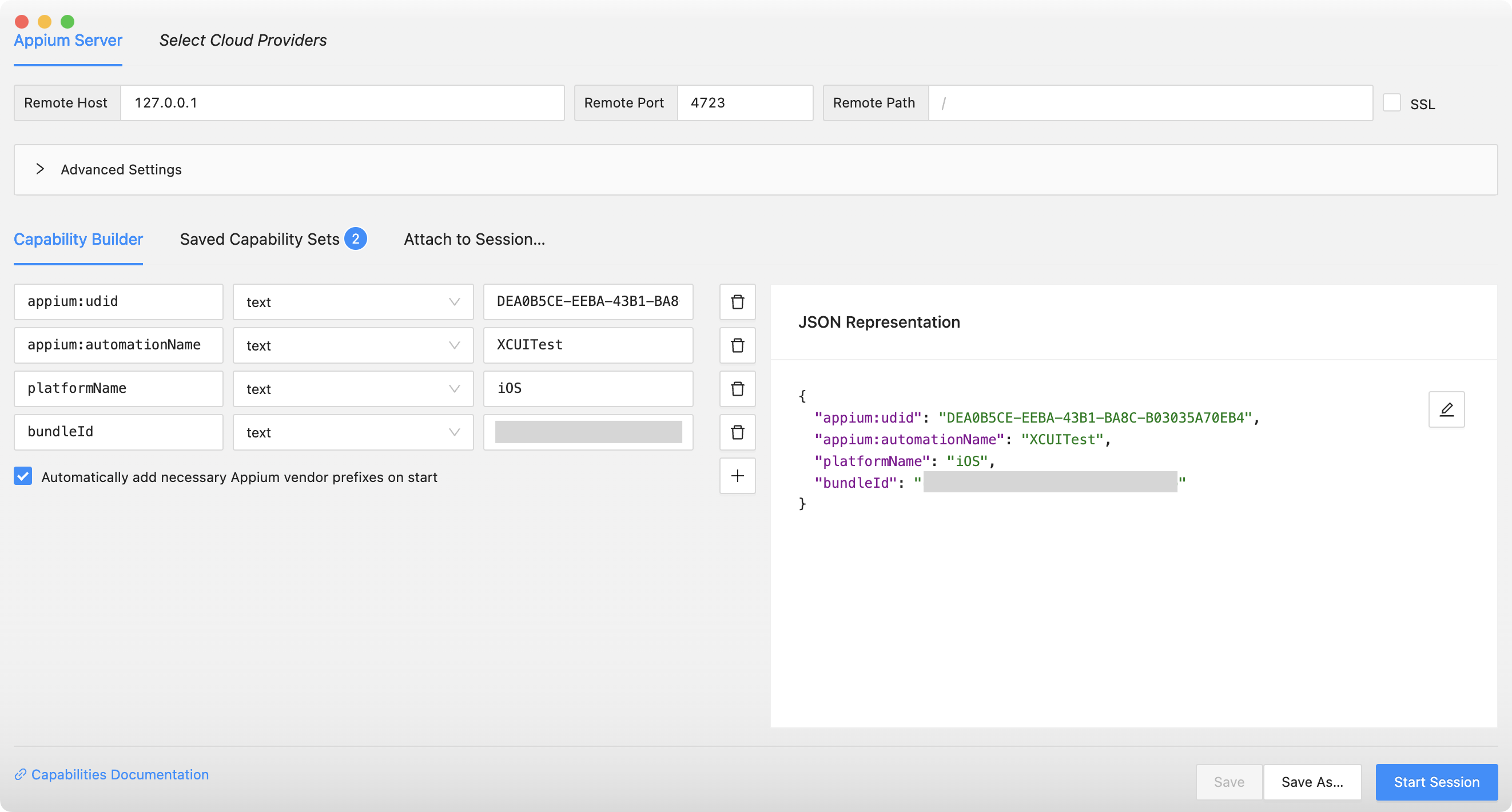Click the bundleId value input field
This screenshot has height=812, width=1512.
pyautogui.click(x=588, y=432)
